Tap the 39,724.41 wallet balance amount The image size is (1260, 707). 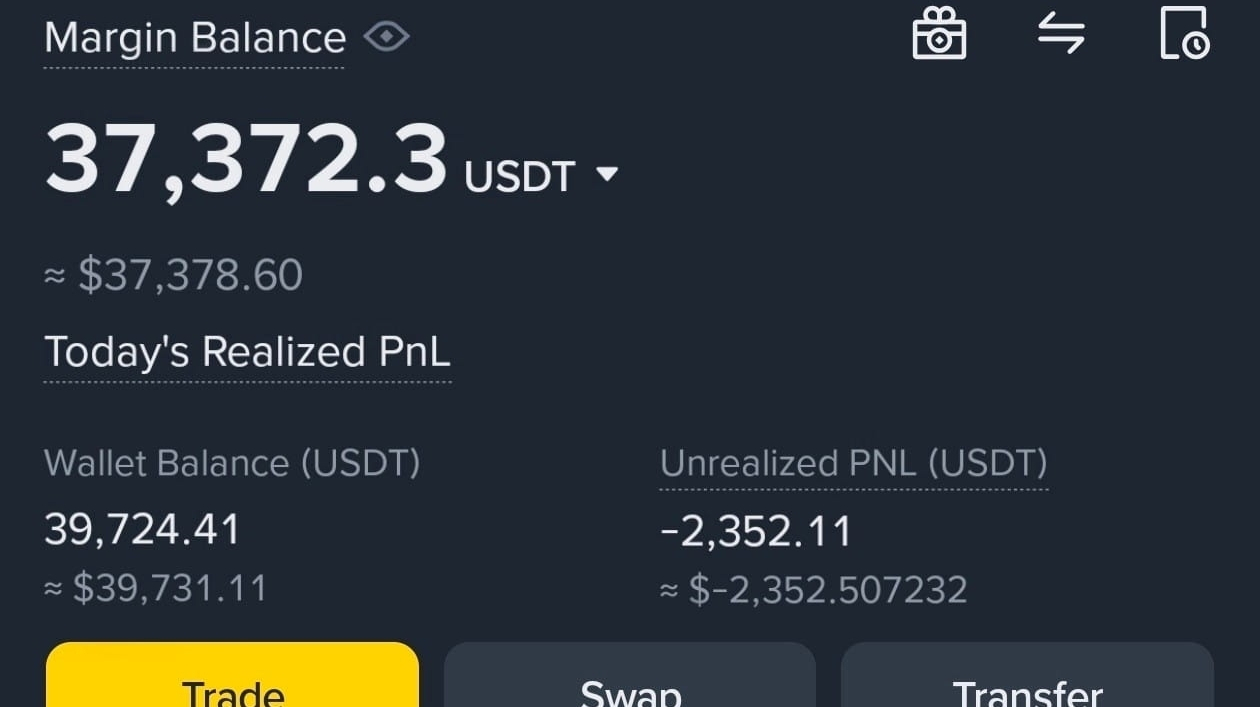tap(143, 530)
